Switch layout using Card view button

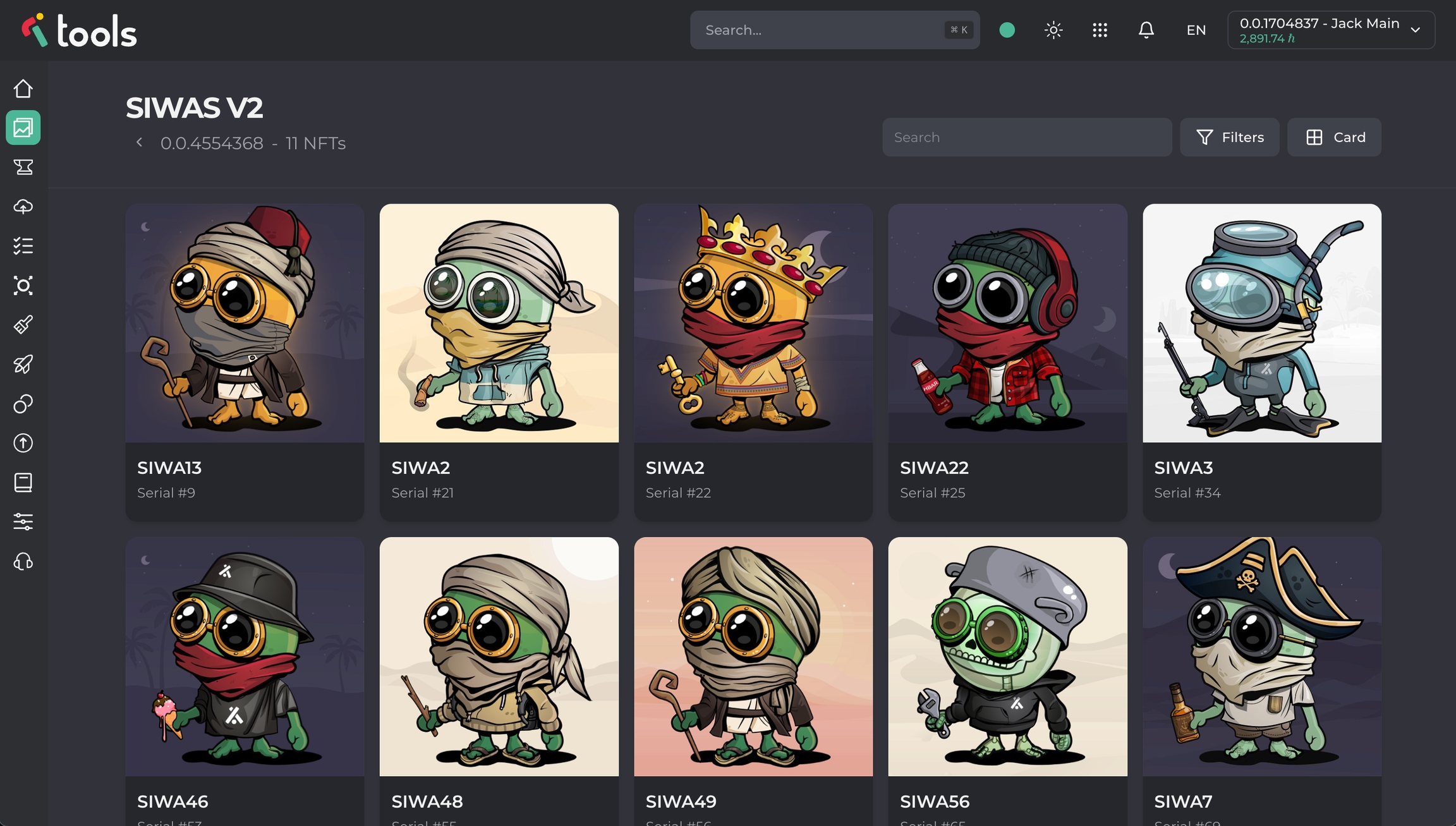point(1334,137)
